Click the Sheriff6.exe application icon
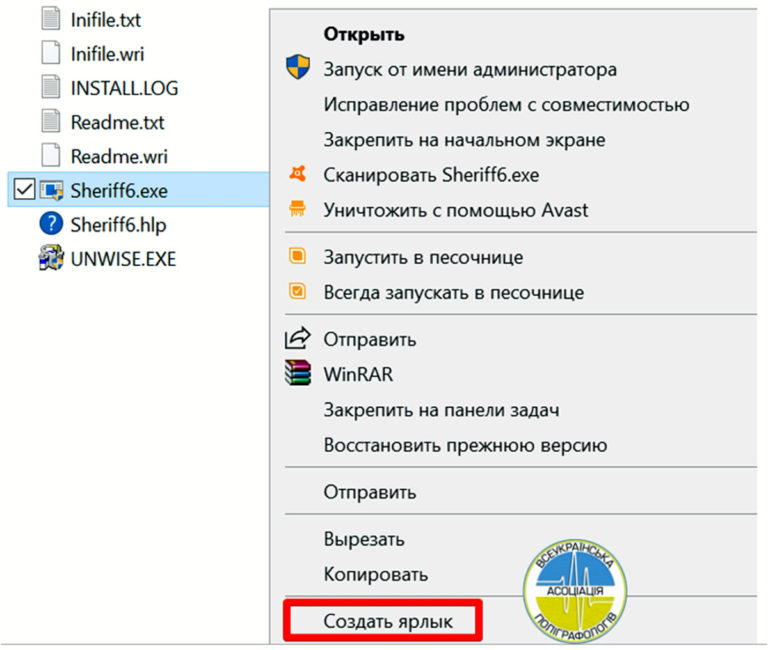The image size is (768, 650). coord(52,190)
